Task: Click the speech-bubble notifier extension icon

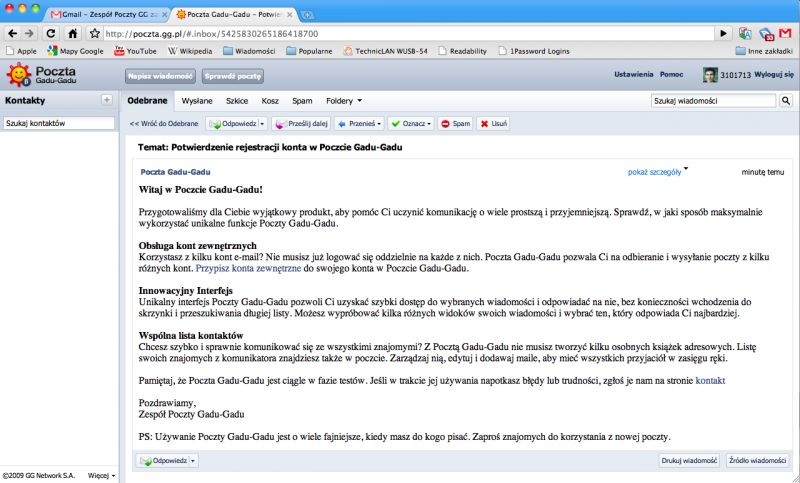Action: pos(766,34)
